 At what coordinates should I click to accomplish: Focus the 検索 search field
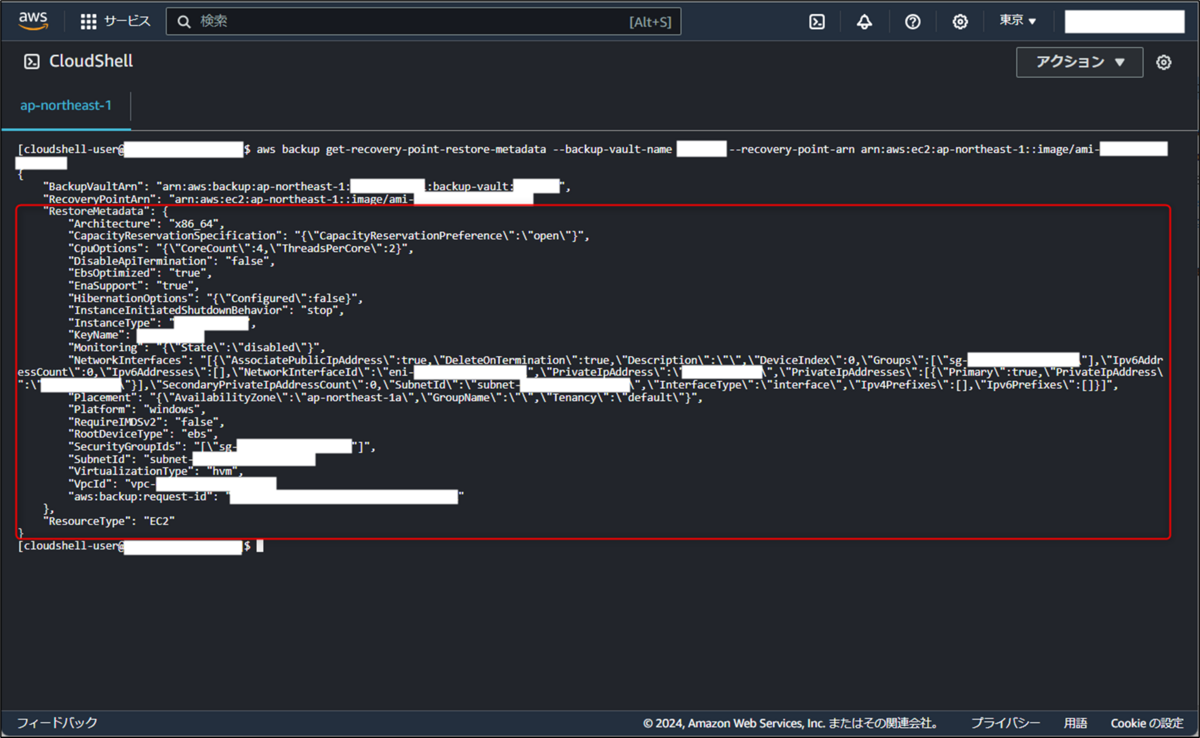pos(423,21)
